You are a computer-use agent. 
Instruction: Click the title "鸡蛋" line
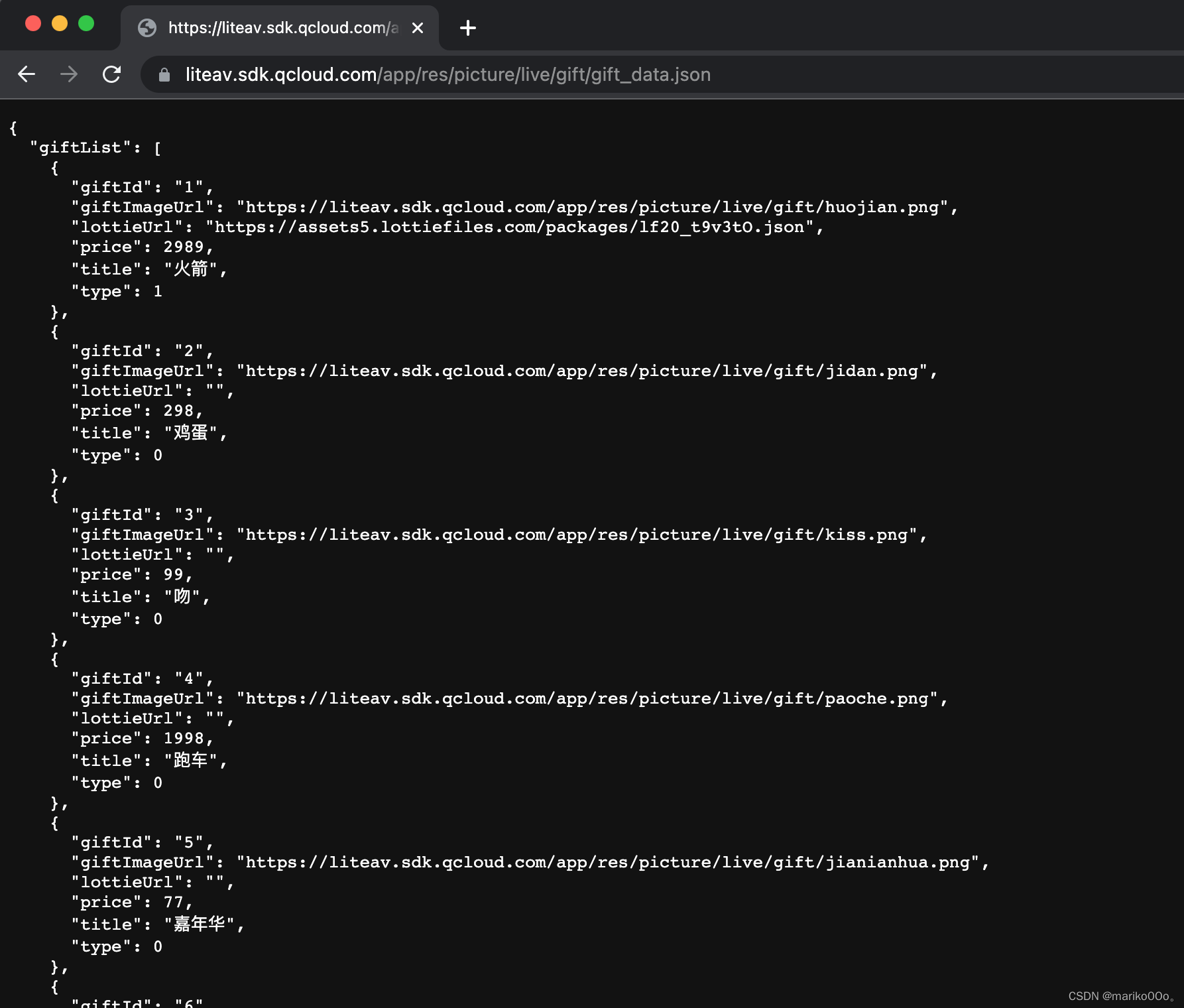tap(149, 433)
